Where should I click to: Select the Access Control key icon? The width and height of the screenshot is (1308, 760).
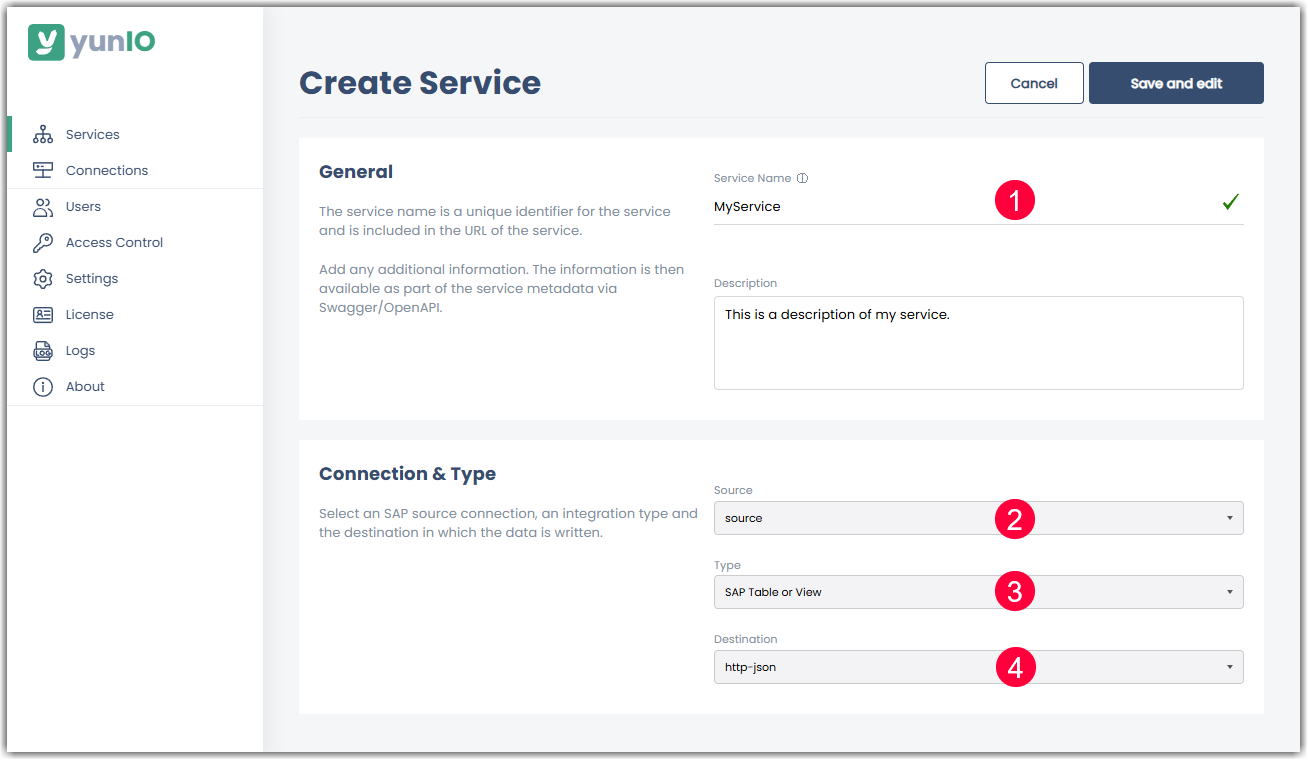[43, 242]
